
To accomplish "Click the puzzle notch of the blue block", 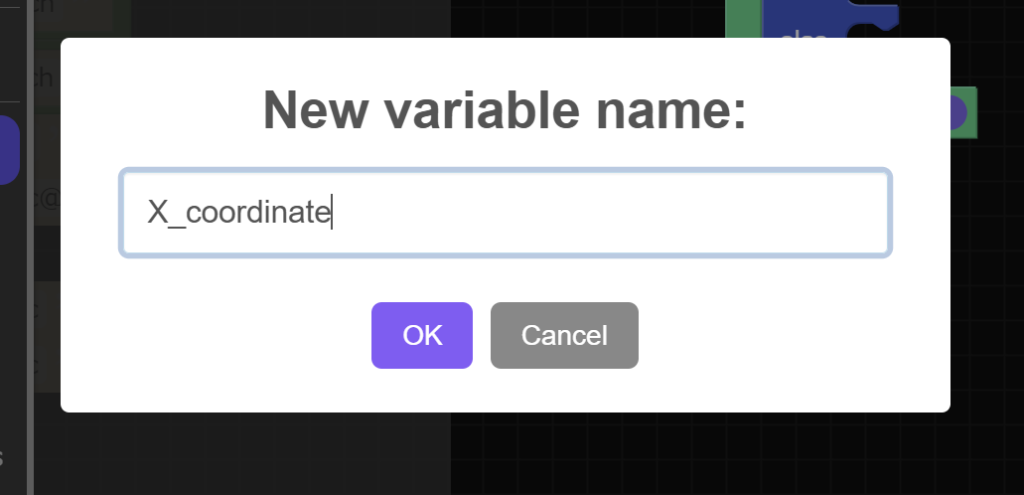I will [x=878, y=17].
